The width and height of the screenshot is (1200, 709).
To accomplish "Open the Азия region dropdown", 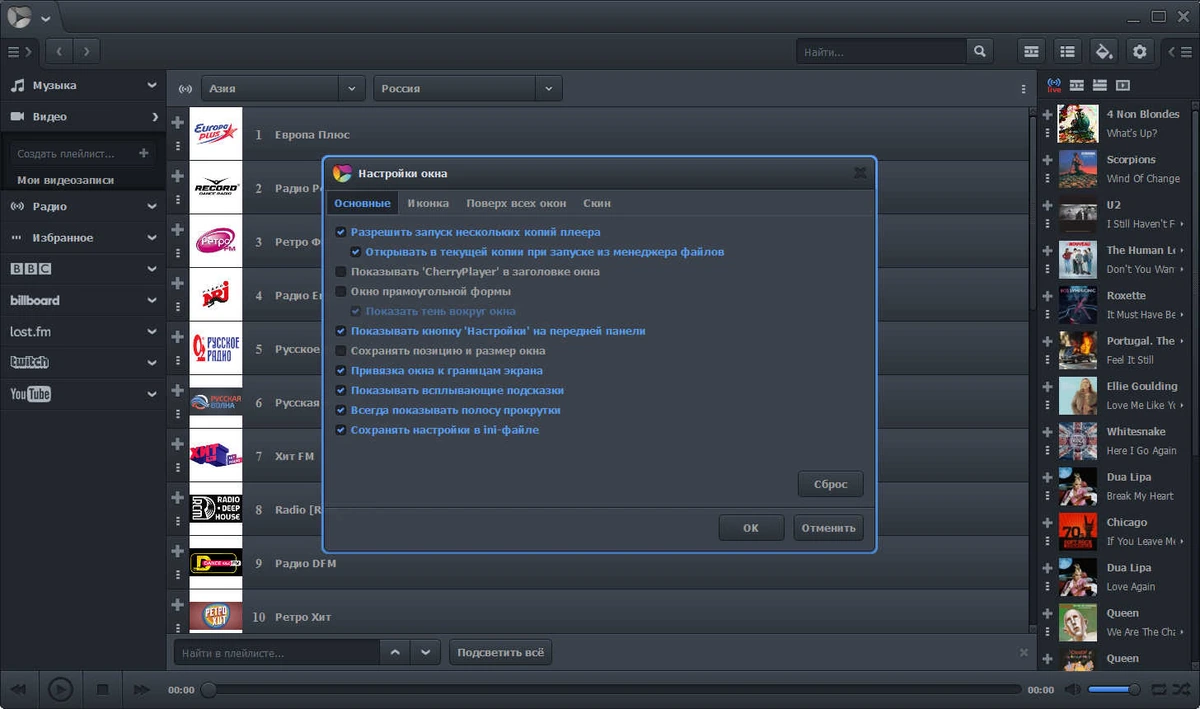I will click(283, 88).
